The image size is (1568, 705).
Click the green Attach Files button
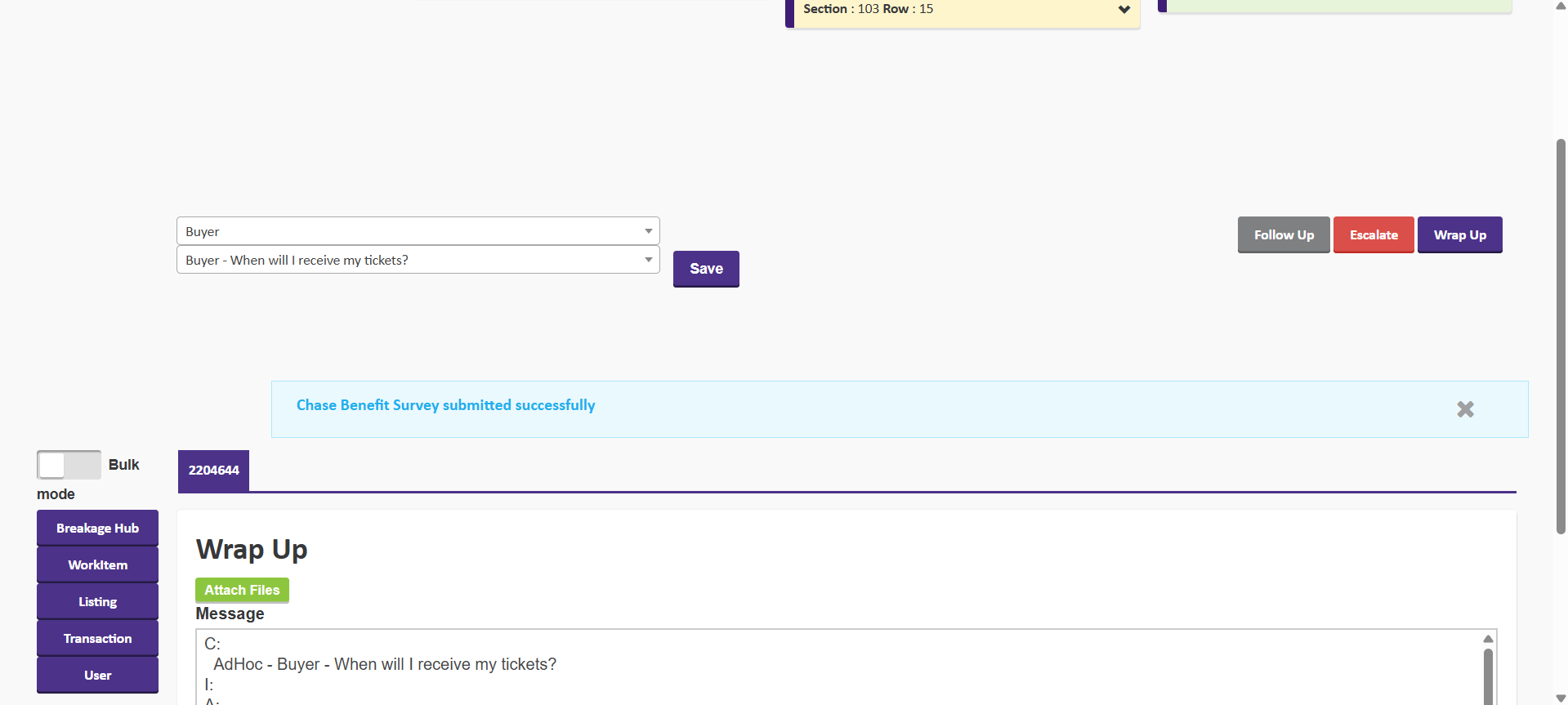click(242, 590)
